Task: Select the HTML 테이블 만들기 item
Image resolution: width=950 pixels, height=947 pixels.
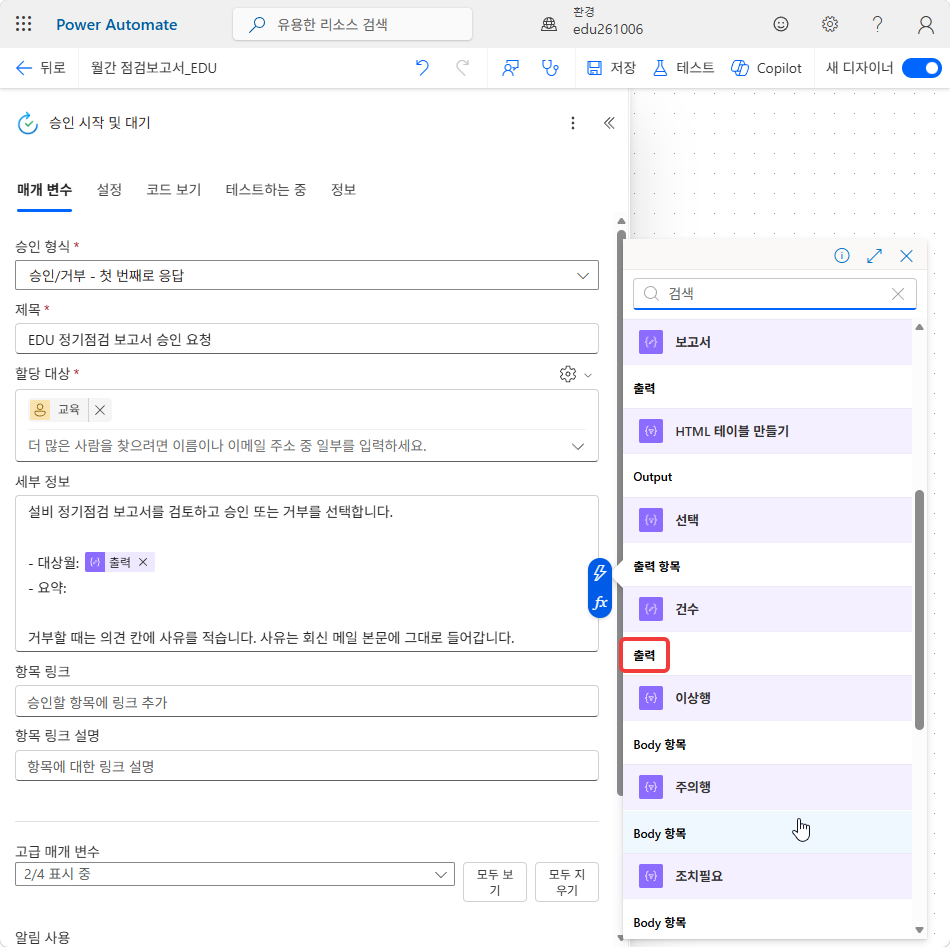Action: 768,431
